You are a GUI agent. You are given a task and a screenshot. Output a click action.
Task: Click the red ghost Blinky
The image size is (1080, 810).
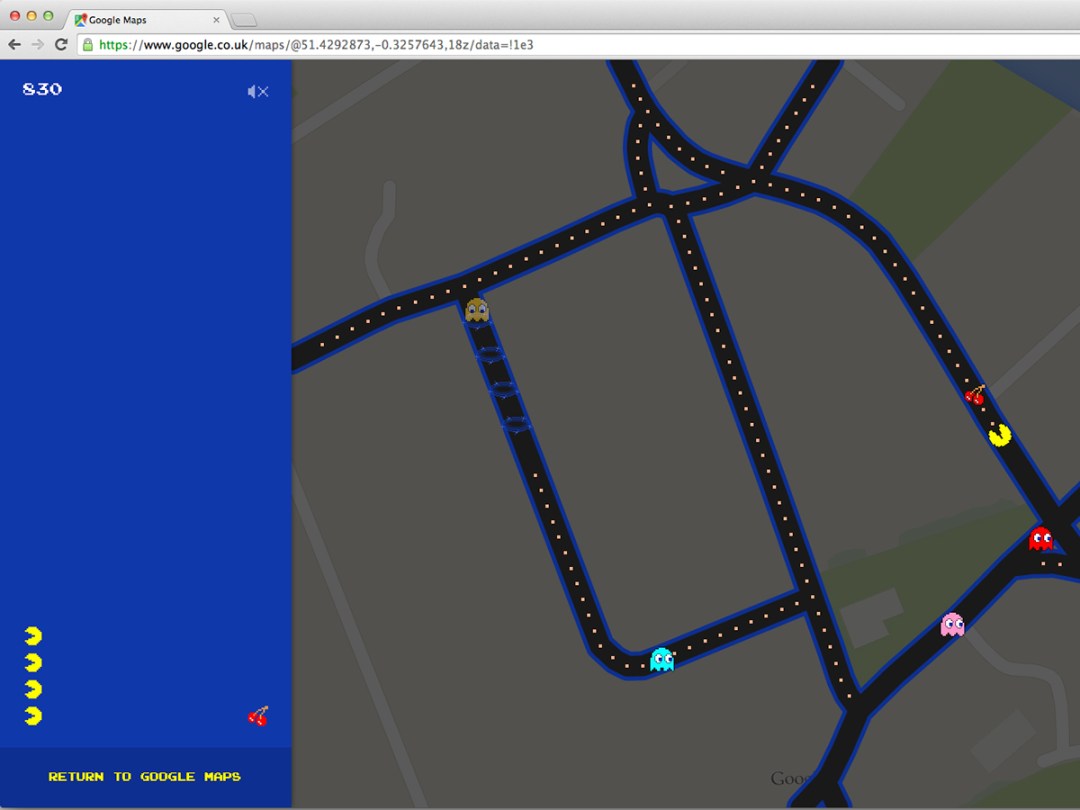[x=1041, y=539]
